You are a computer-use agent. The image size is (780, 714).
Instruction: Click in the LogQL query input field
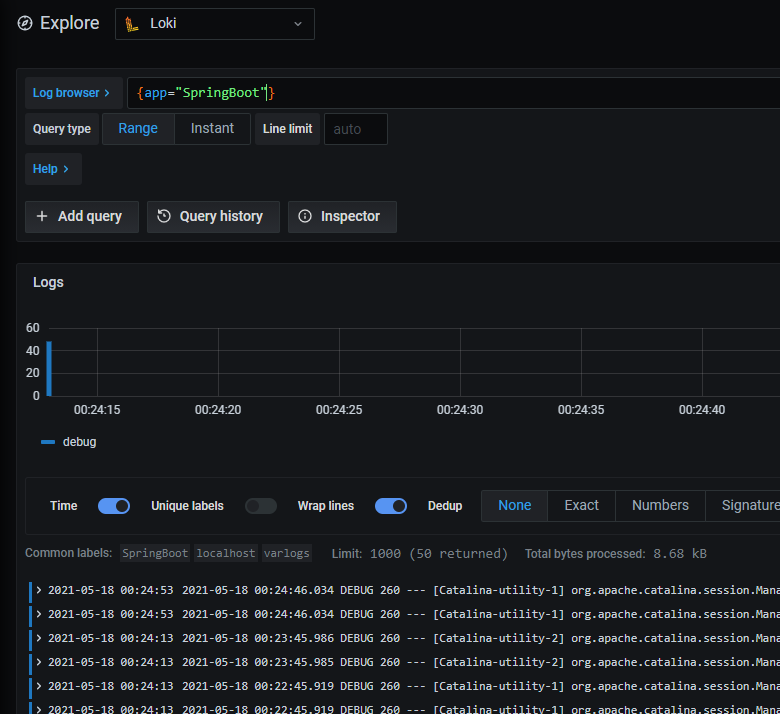click(x=453, y=93)
